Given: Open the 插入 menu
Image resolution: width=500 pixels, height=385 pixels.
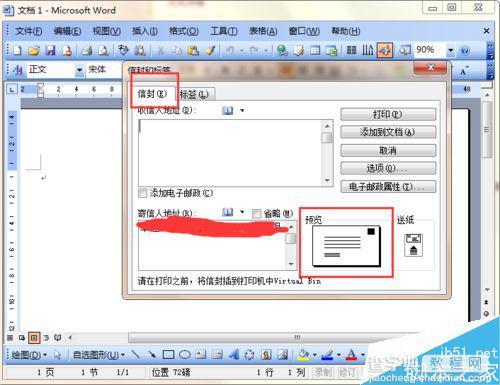Looking at the screenshot, I should click(x=145, y=31).
